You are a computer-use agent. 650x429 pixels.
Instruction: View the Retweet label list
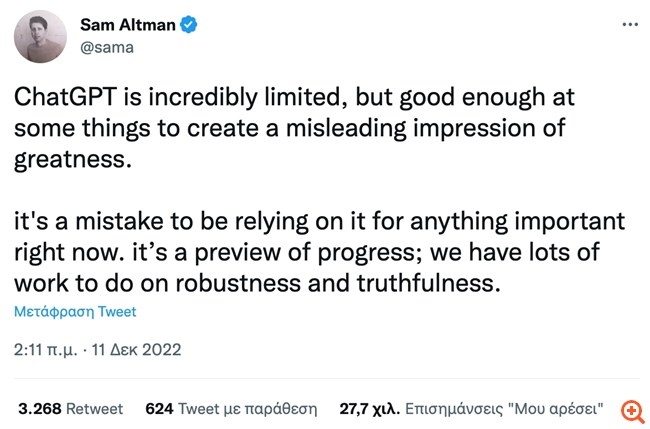(x=95, y=409)
